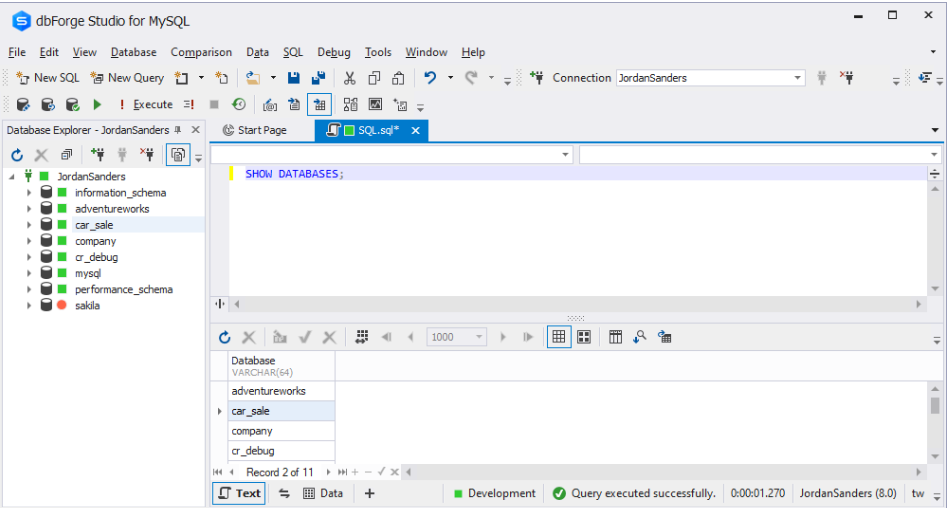Pin the Database Explorer panel
This screenshot has width=949, height=508.
point(178,130)
